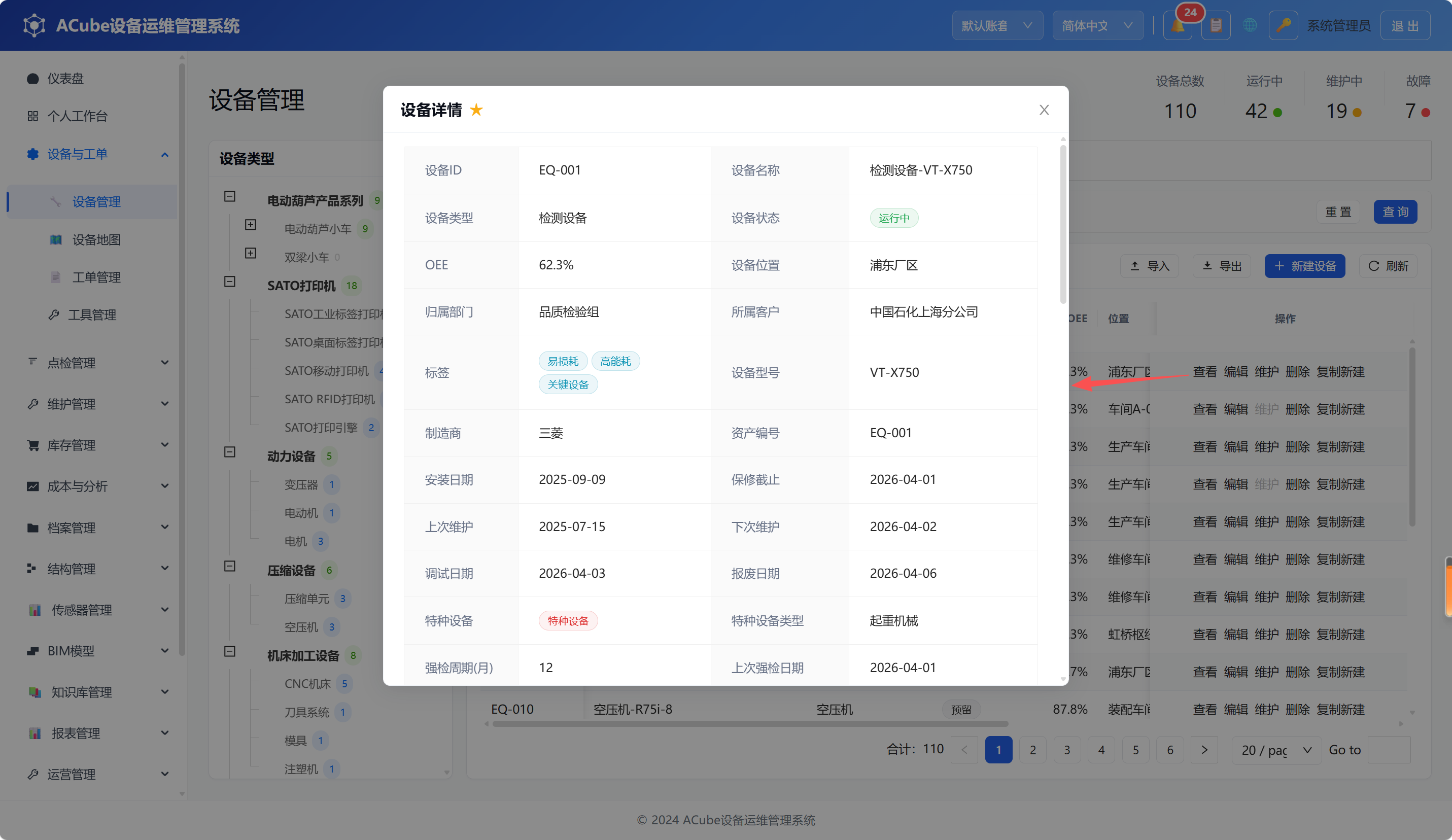This screenshot has width=1452, height=840.
Task: Click the Go to page input
Action: (1389, 750)
